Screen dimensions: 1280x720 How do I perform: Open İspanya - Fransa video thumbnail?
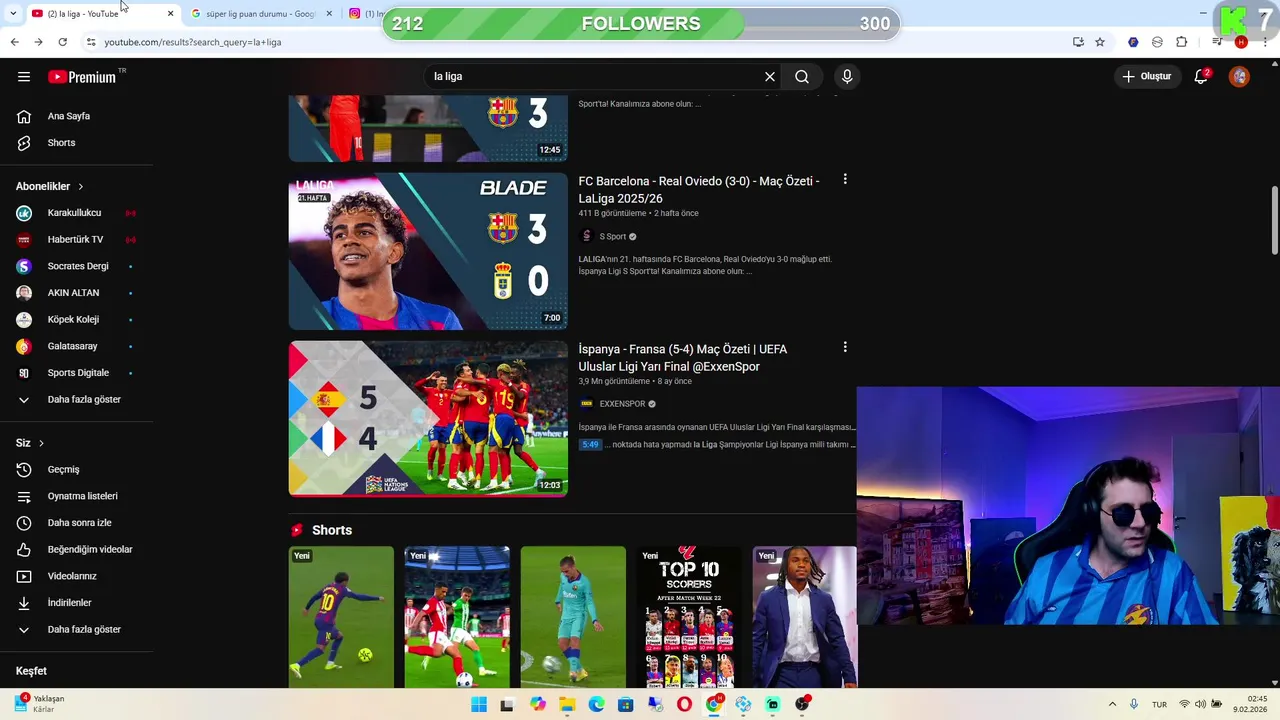[428, 419]
